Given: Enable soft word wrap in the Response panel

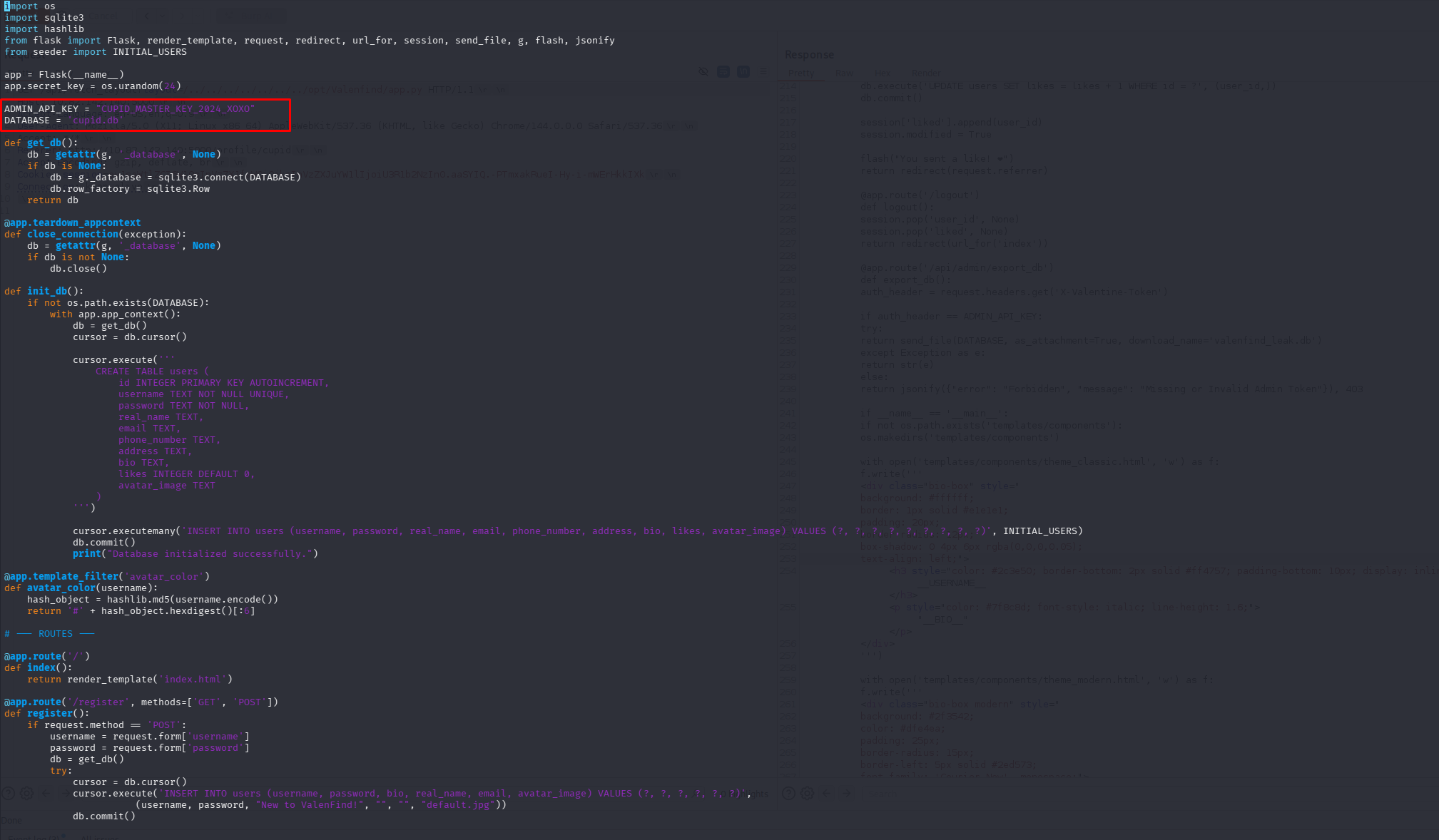Looking at the screenshot, I should click(723, 71).
